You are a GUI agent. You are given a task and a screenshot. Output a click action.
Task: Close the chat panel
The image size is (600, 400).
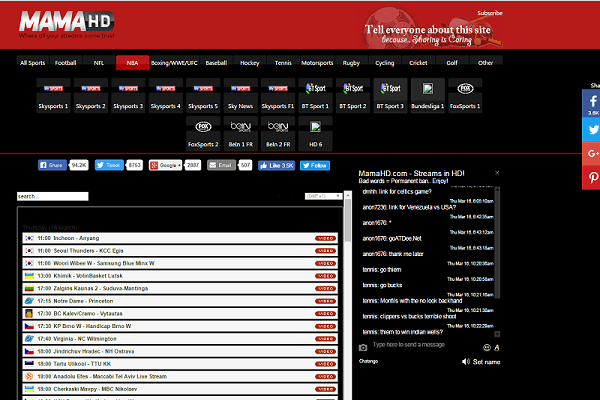pos(497,173)
